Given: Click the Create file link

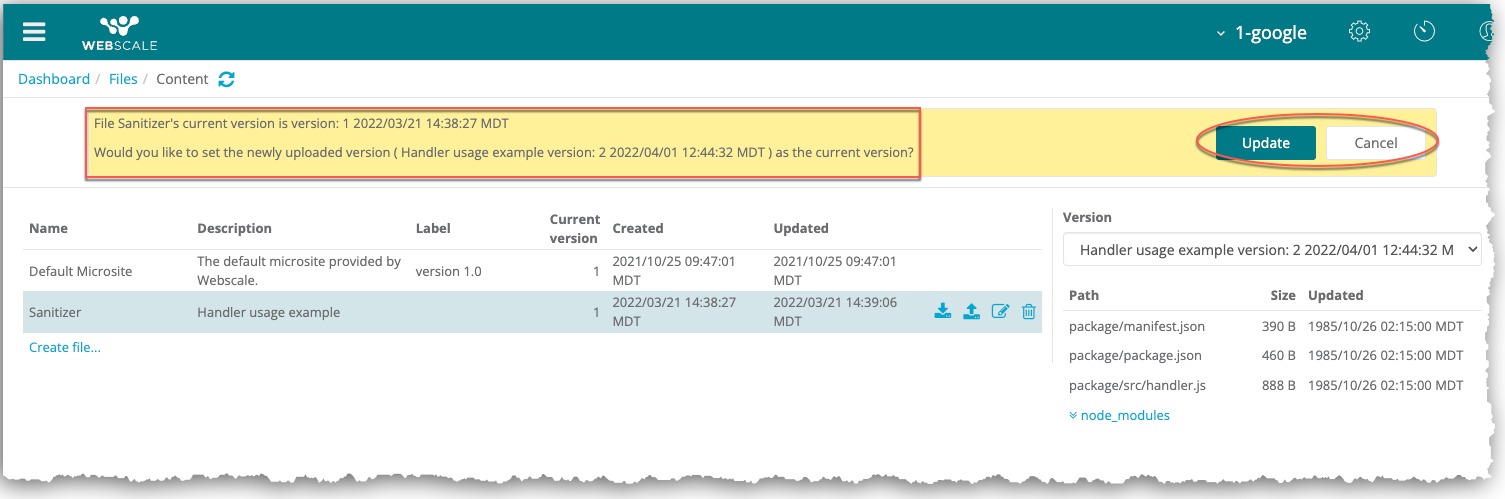Looking at the screenshot, I should pos(65,347).
